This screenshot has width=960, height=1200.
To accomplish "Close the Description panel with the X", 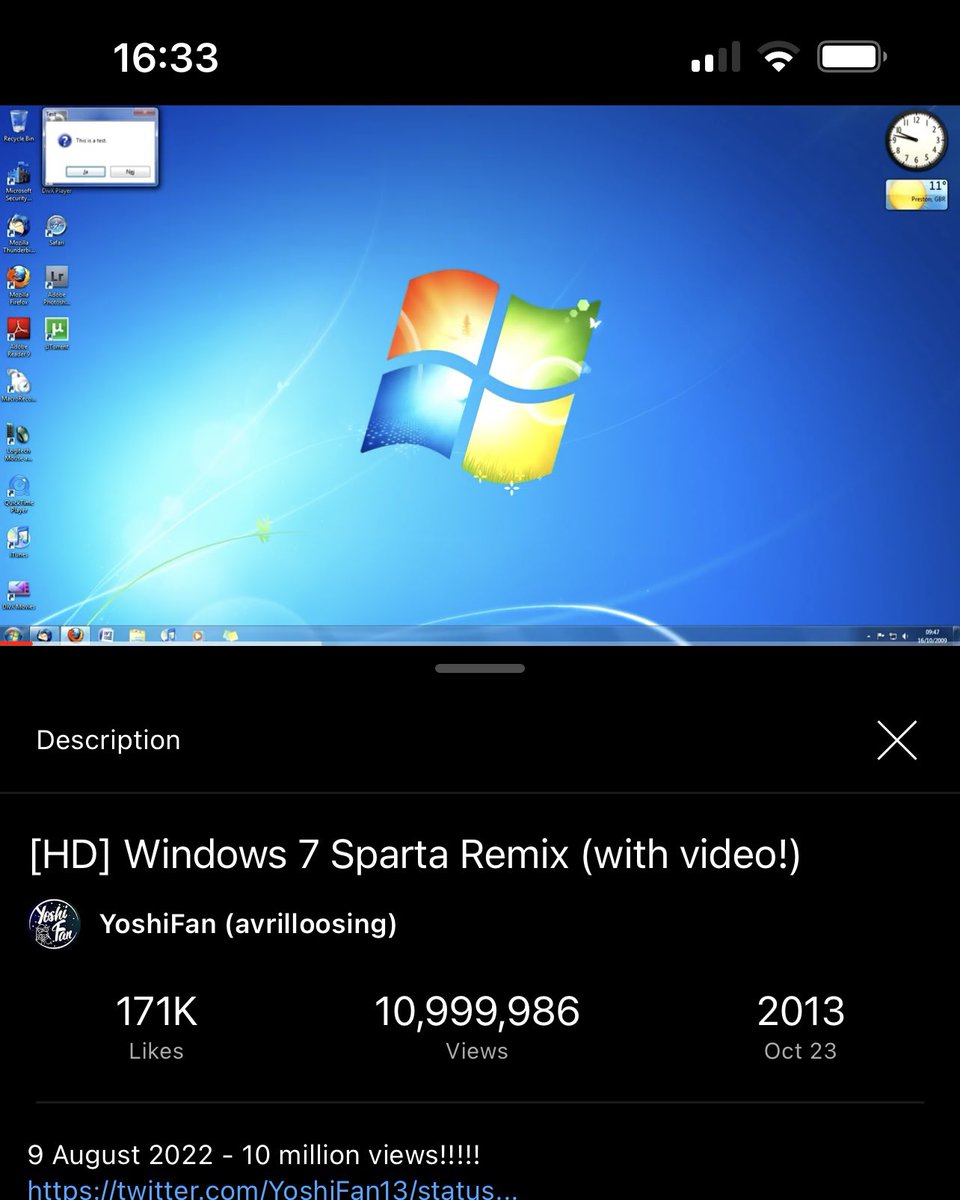I will pyautogui.click(x=896, y=741).
